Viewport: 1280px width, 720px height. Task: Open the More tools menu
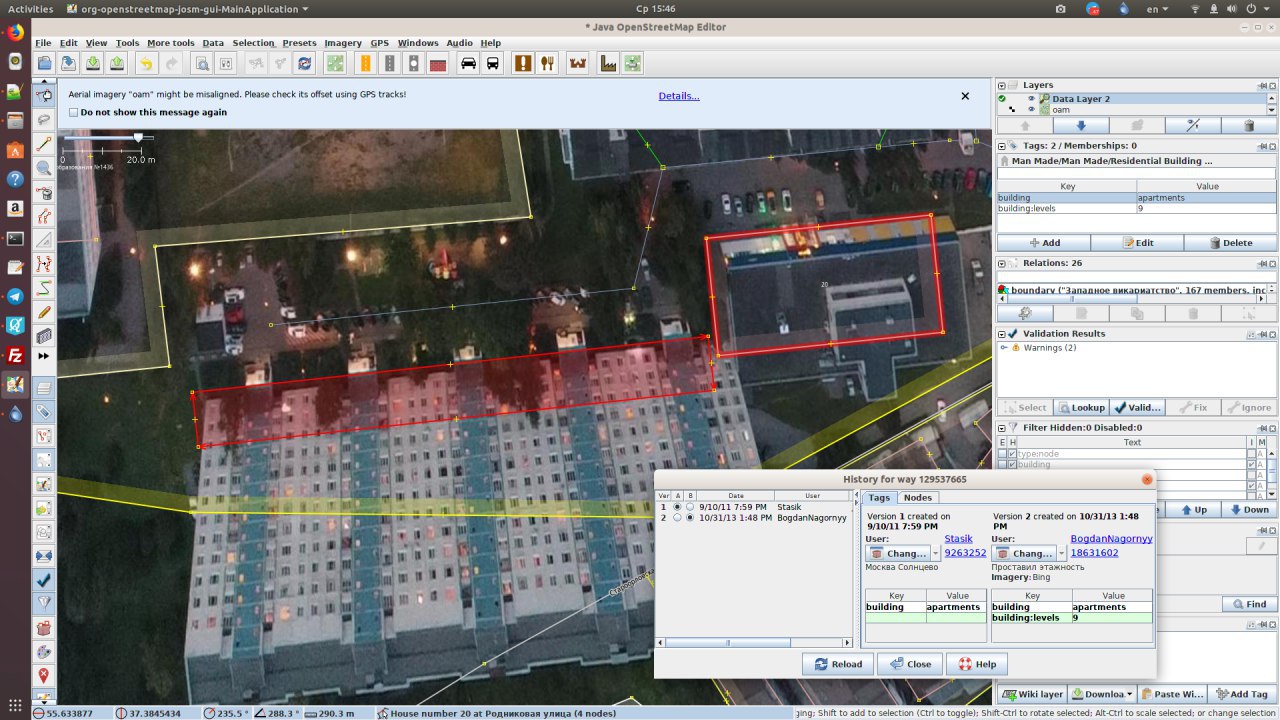[170, 43]
